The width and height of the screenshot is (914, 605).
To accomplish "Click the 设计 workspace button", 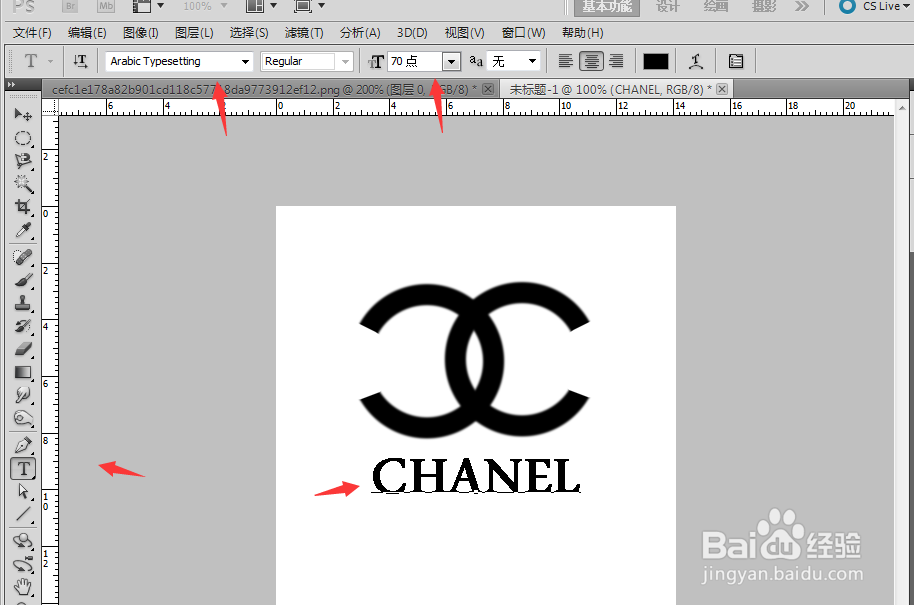I will (667, 8).
